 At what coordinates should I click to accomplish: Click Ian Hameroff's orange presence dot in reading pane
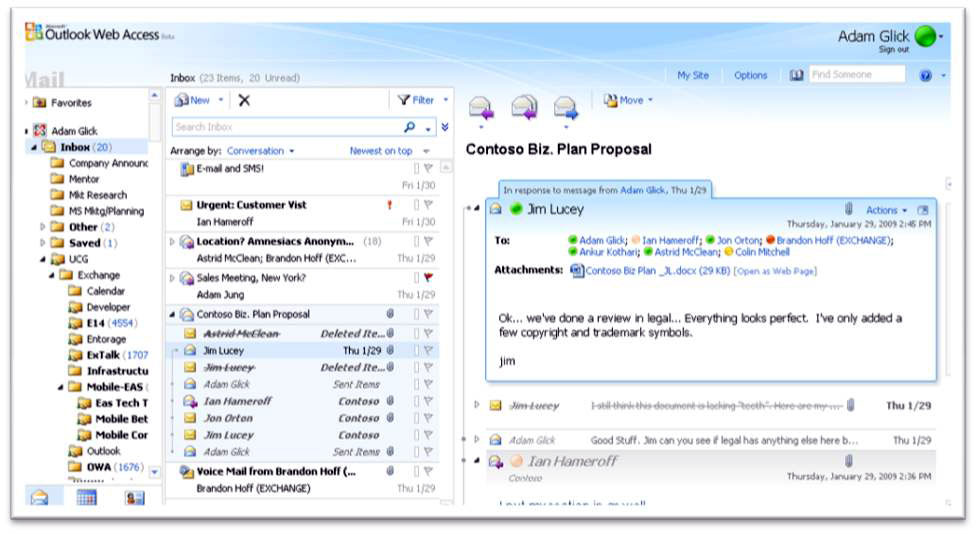point(516,460)
